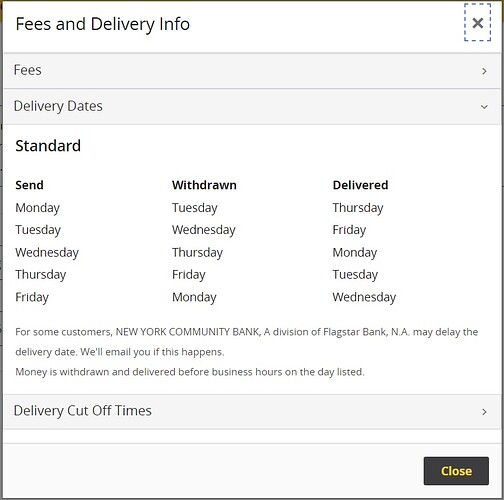Click the 'Money is withdrawn and delivered' note

(190, 372)
